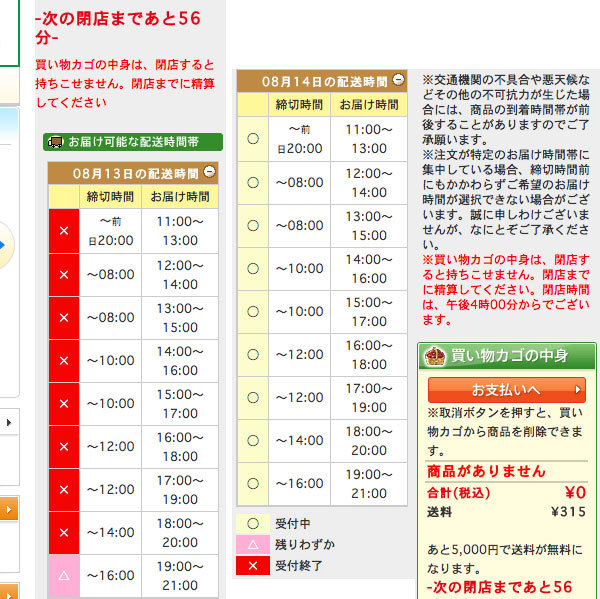Collapse the 08月13日の配送時間 table

click(209, 172)
